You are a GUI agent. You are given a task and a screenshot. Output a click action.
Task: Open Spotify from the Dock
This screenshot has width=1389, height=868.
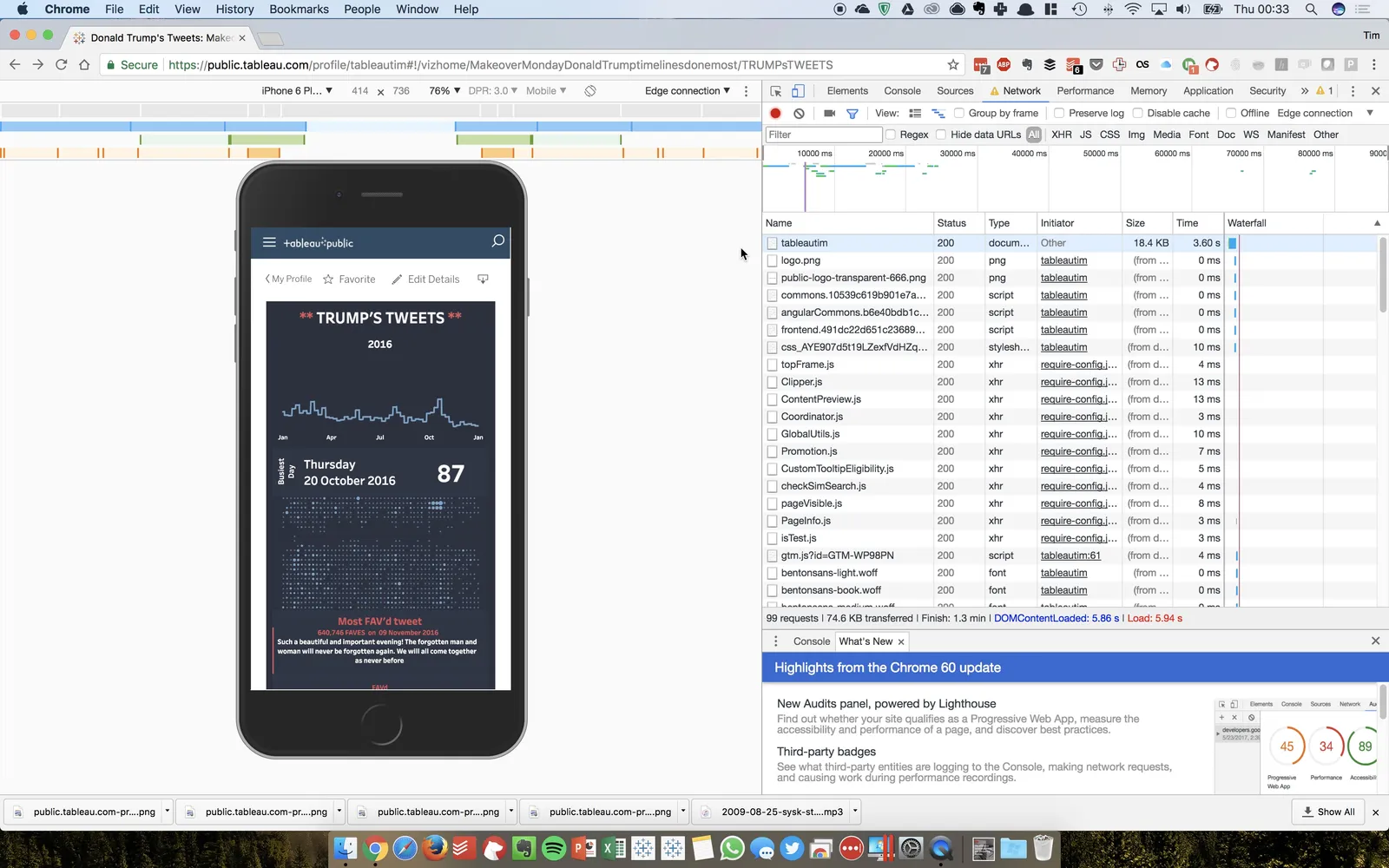[x=554, y=848]
